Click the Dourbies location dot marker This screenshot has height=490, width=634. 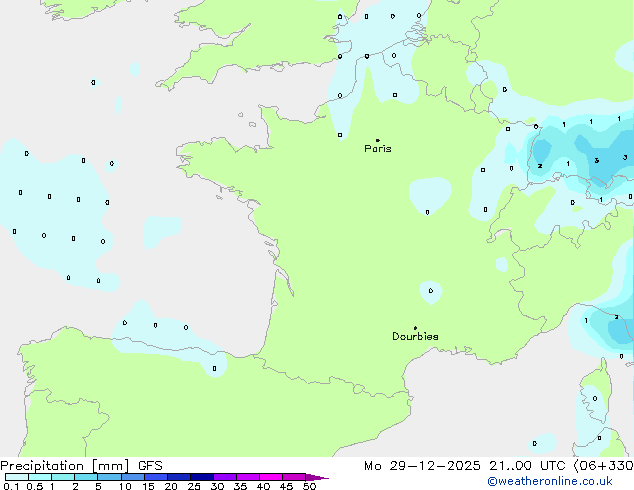415,328
